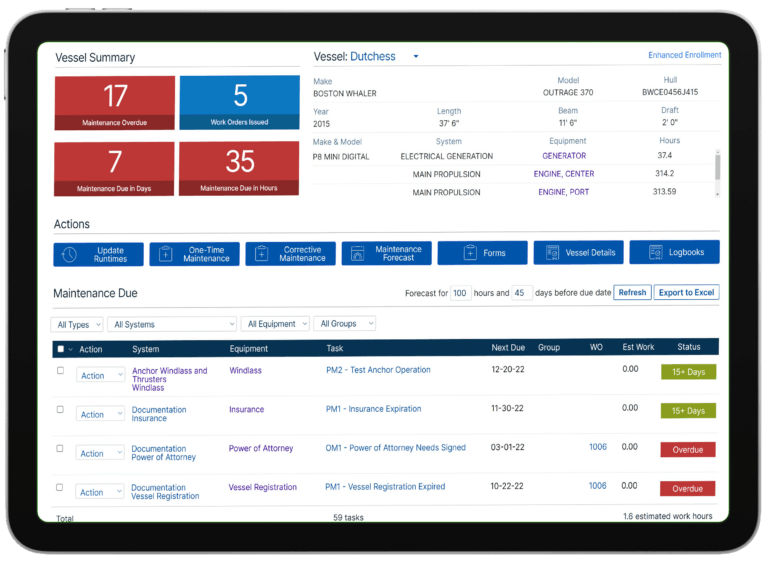
Task: Open the All Groups filter menu
Action: (345, 323)
